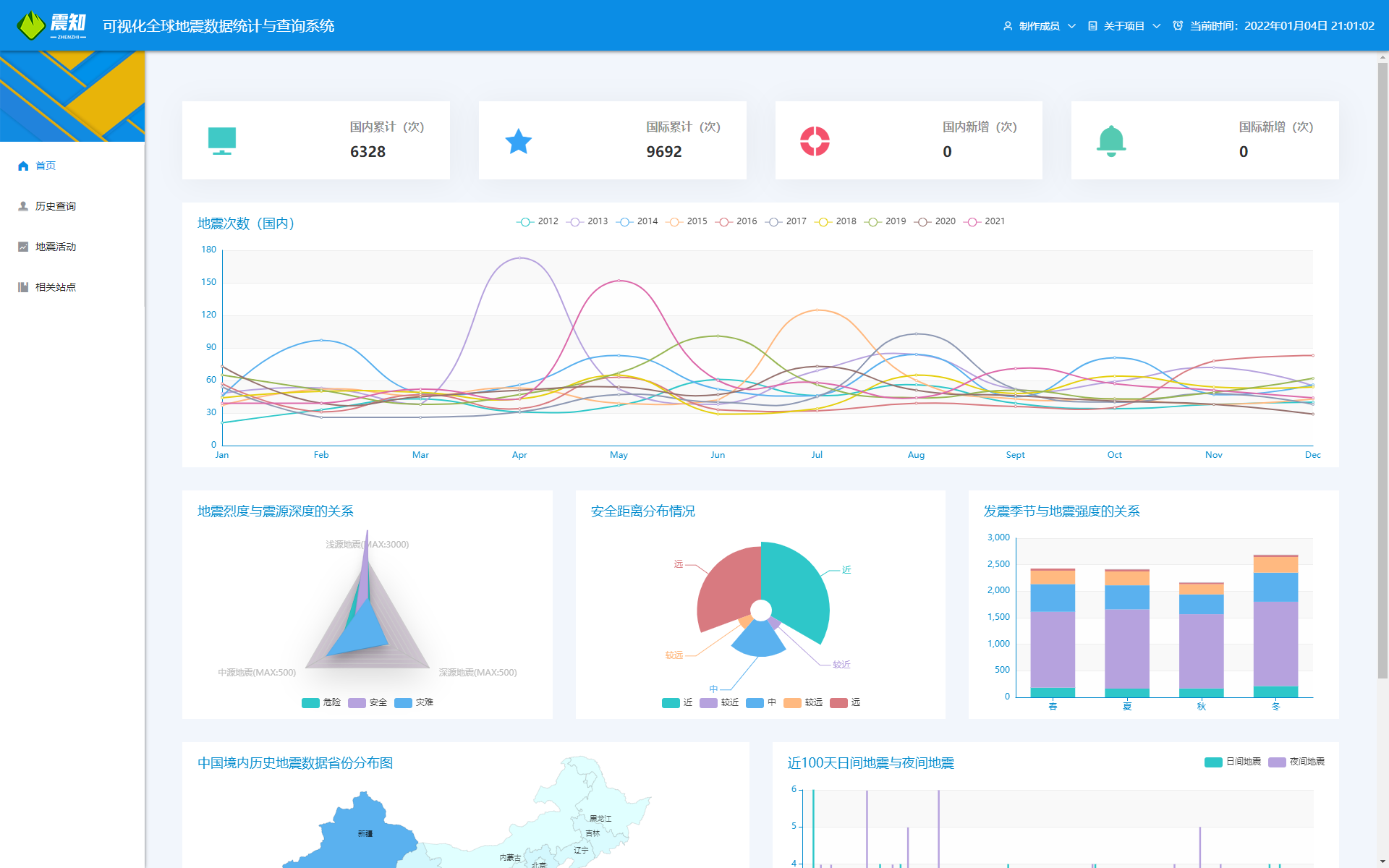Screen dimensions: 1389x868
Task: Toggle 2018 series in line chart legend
Action: pos(836,221)
